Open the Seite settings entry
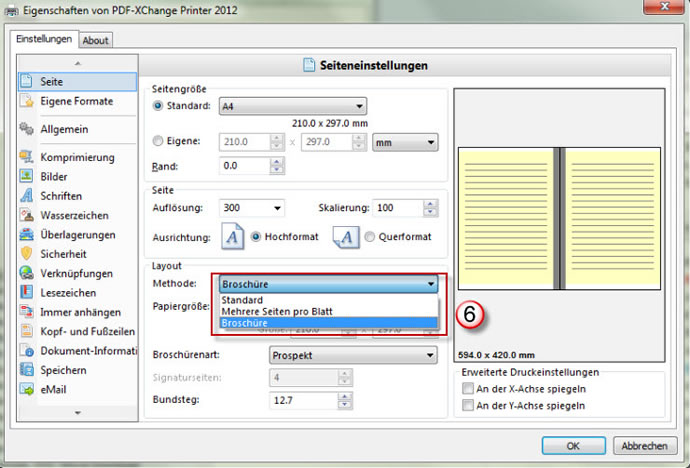The width and height of the screenshot is (690, 468). 77,81
